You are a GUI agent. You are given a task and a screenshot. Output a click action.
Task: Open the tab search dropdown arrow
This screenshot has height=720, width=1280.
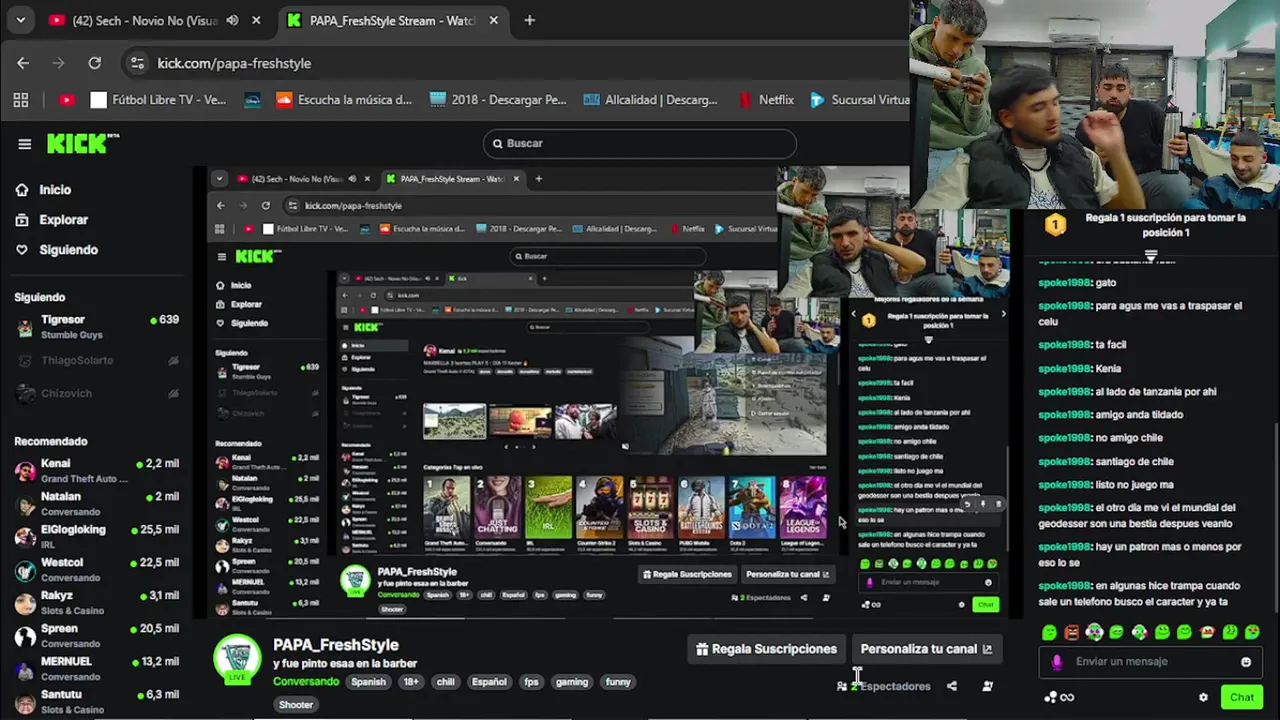tap(20, 20)
